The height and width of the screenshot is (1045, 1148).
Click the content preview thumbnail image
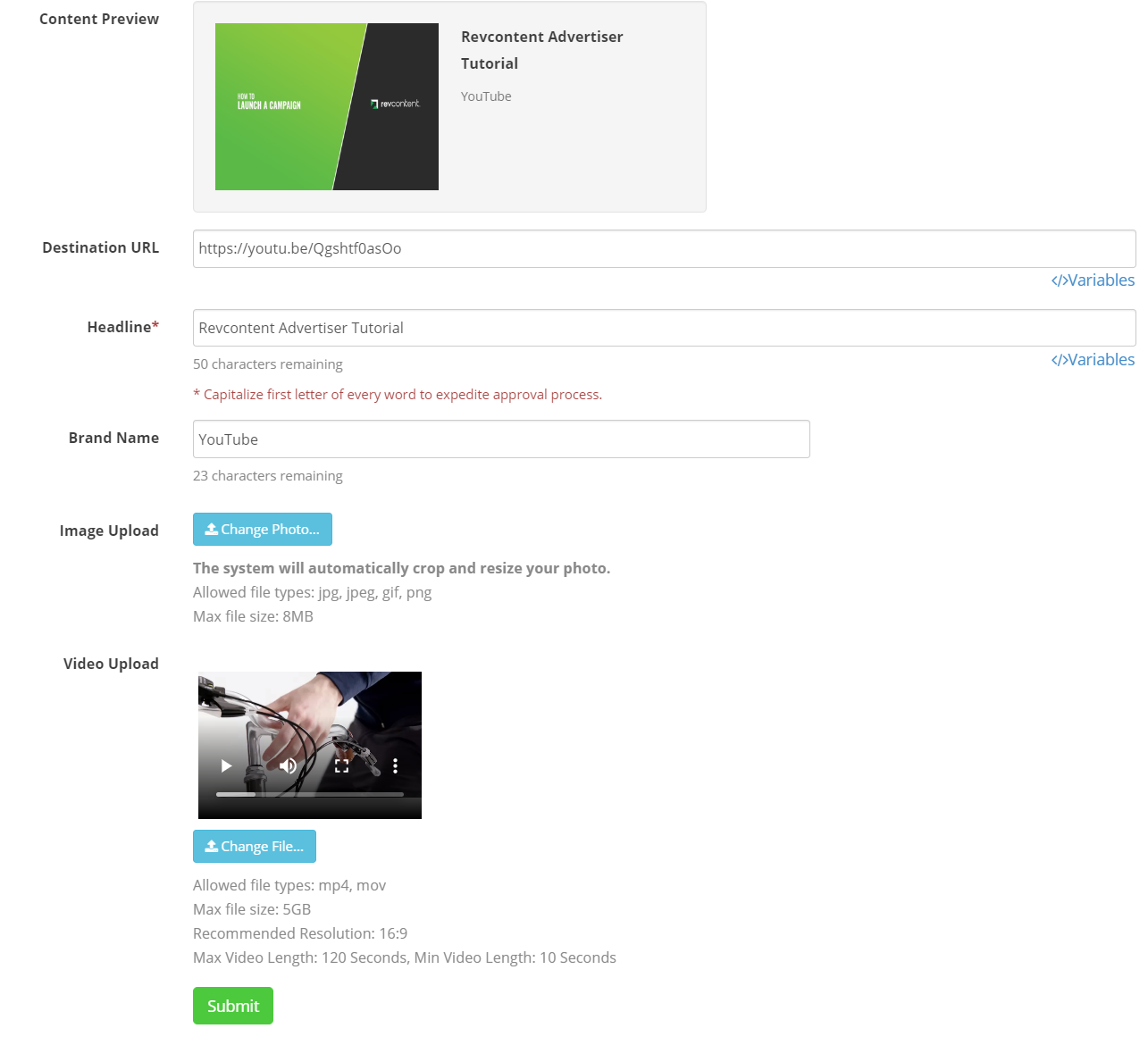[327, 106]
